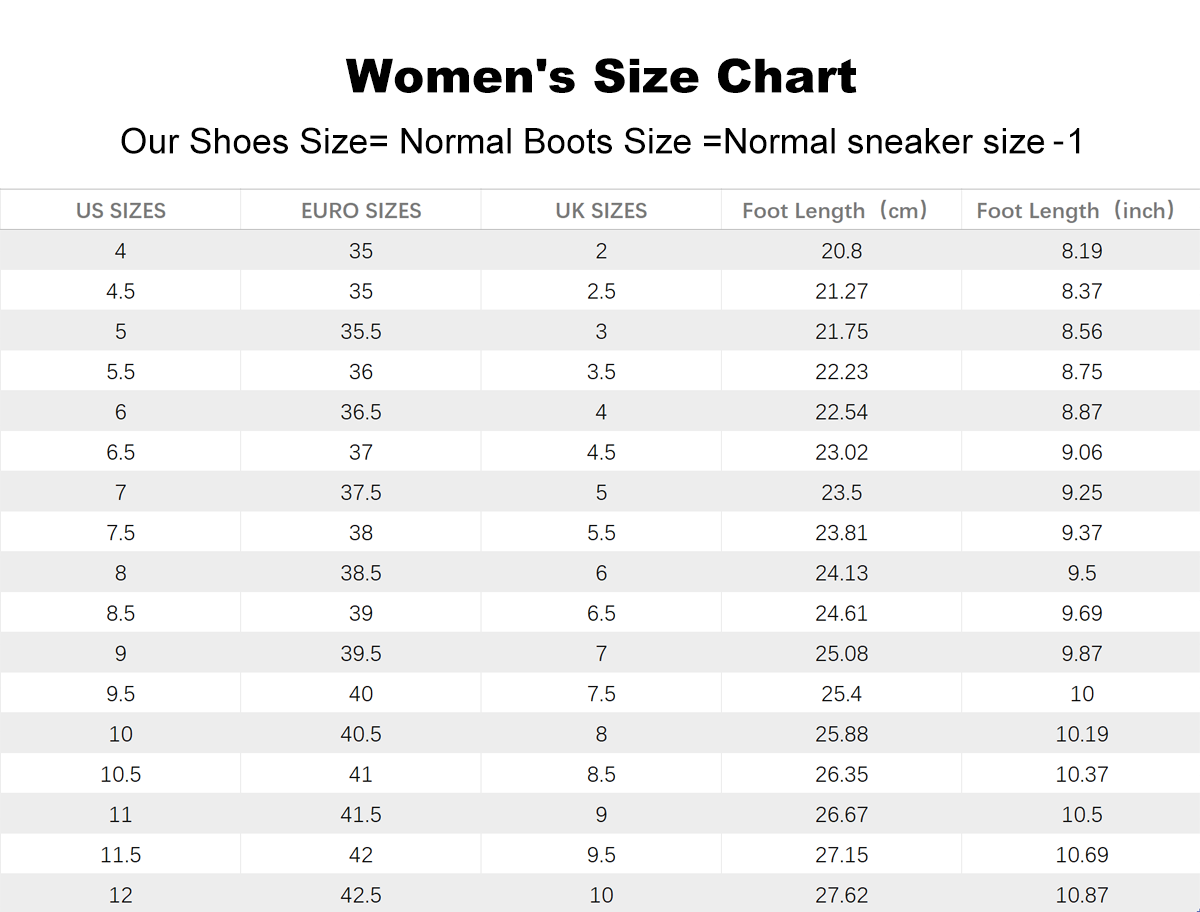Screen dimensions: 1200x912
Task: Select the EURO size 42.5 cell
Action: tap(361, 895)
